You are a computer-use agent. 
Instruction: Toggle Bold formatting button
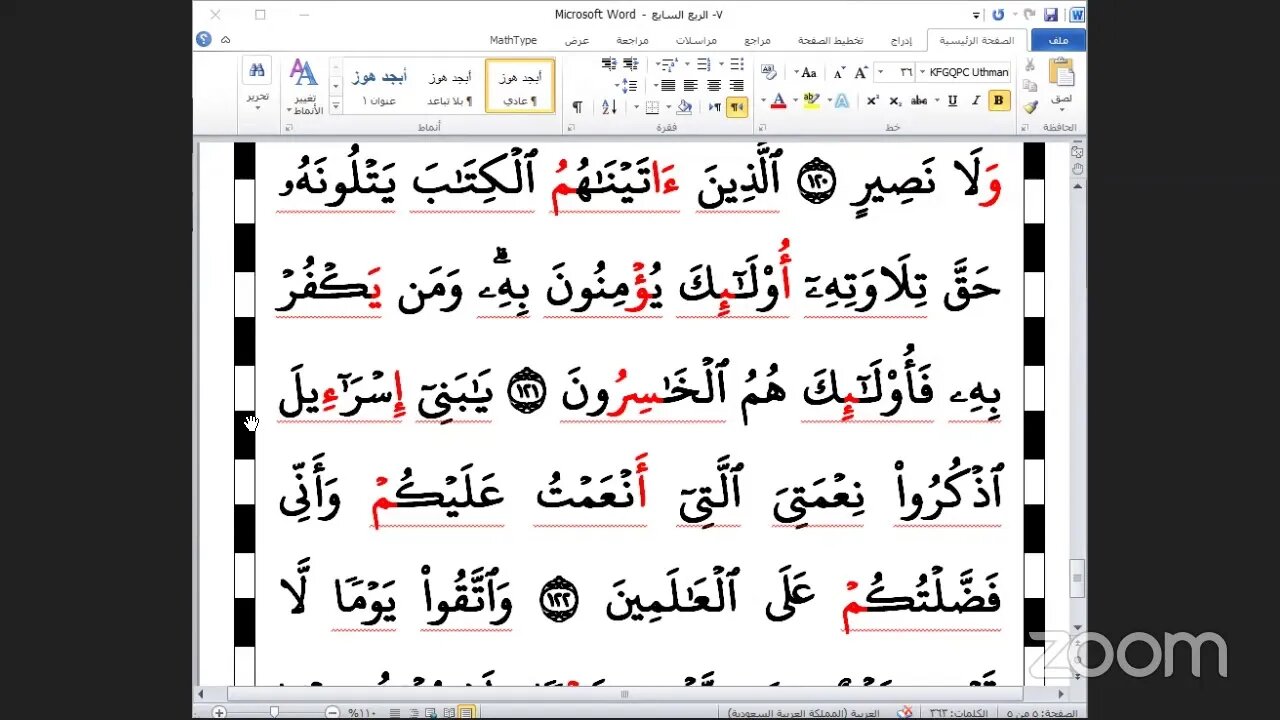[x=999, y=100]
